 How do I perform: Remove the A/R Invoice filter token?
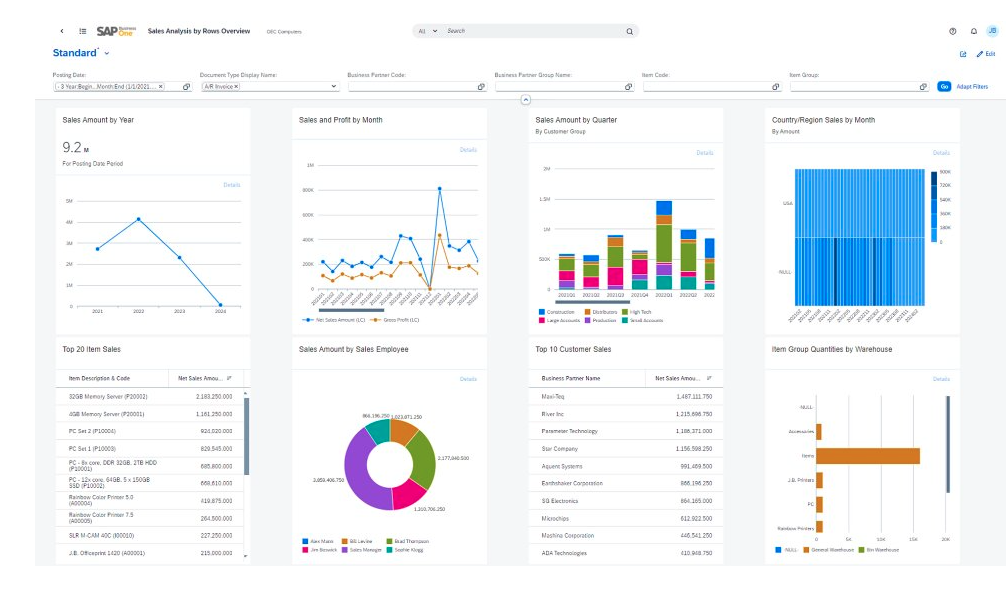tap(237, 87)
